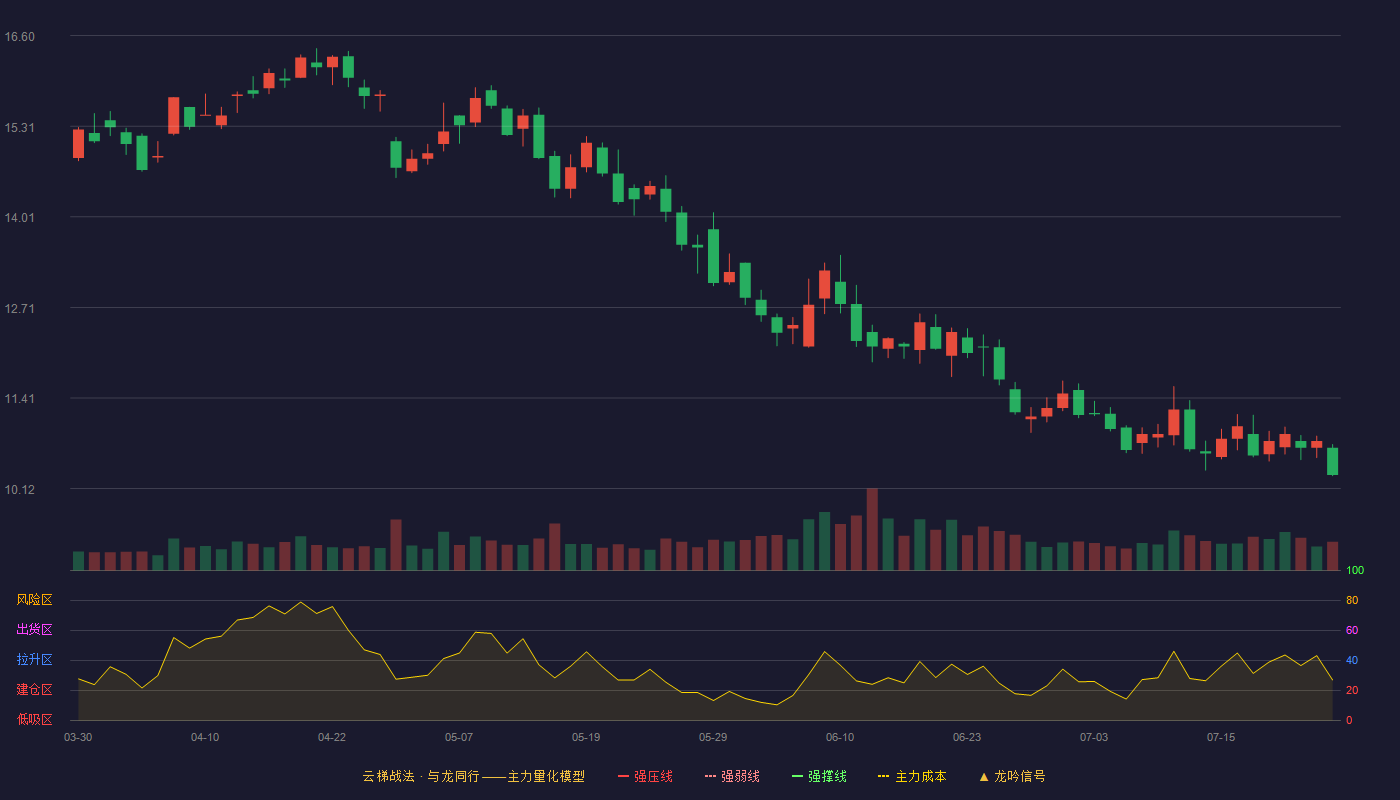Click the 云梯战法·与龙同行 主力量化模型 title
Screen dimensions: 1400x800
tap(473, 776)
